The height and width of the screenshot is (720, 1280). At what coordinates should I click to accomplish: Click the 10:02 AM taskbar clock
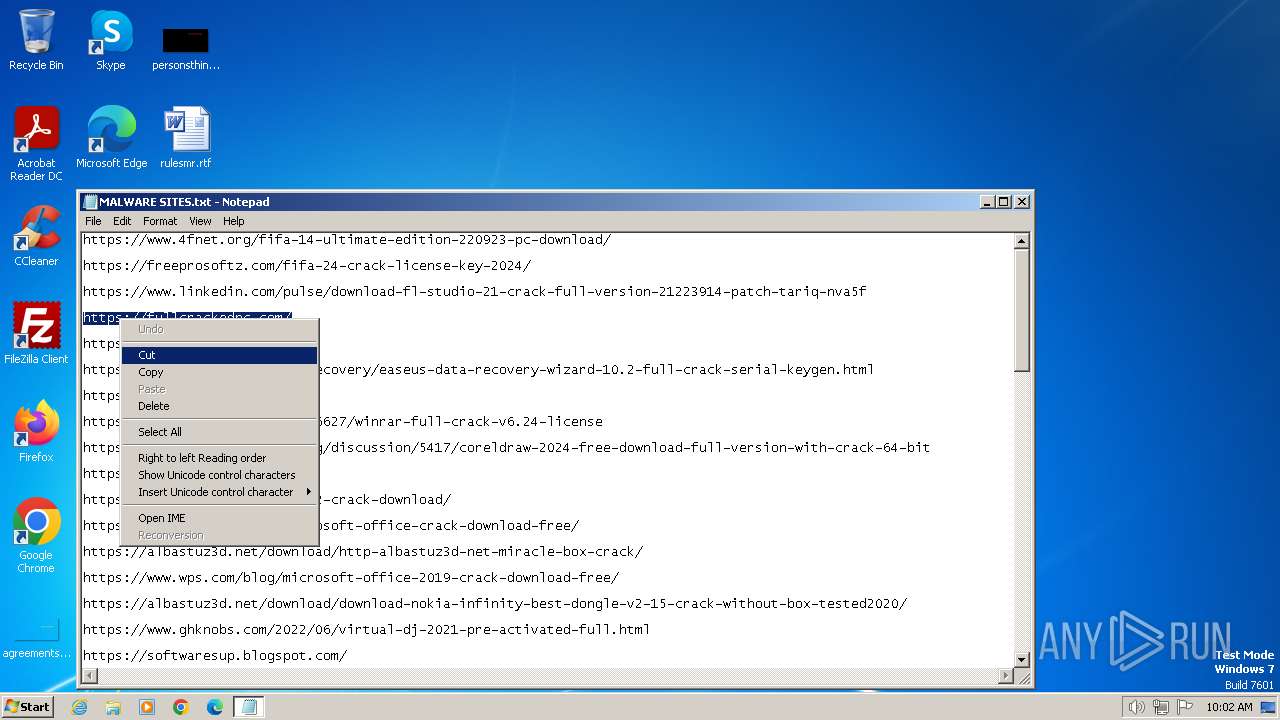(x=1229, y=707)
